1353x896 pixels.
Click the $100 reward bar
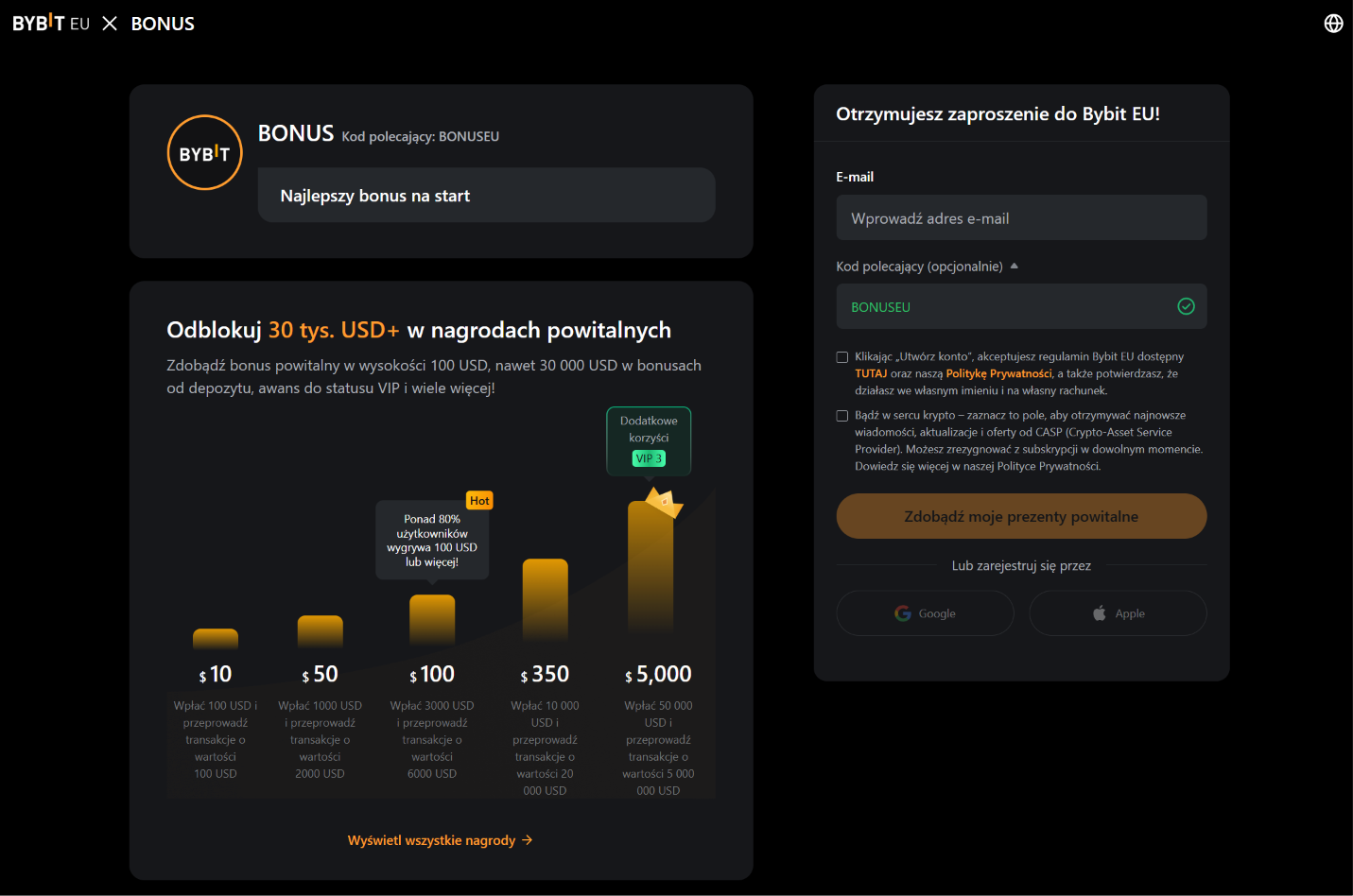[x=432, y=620]
